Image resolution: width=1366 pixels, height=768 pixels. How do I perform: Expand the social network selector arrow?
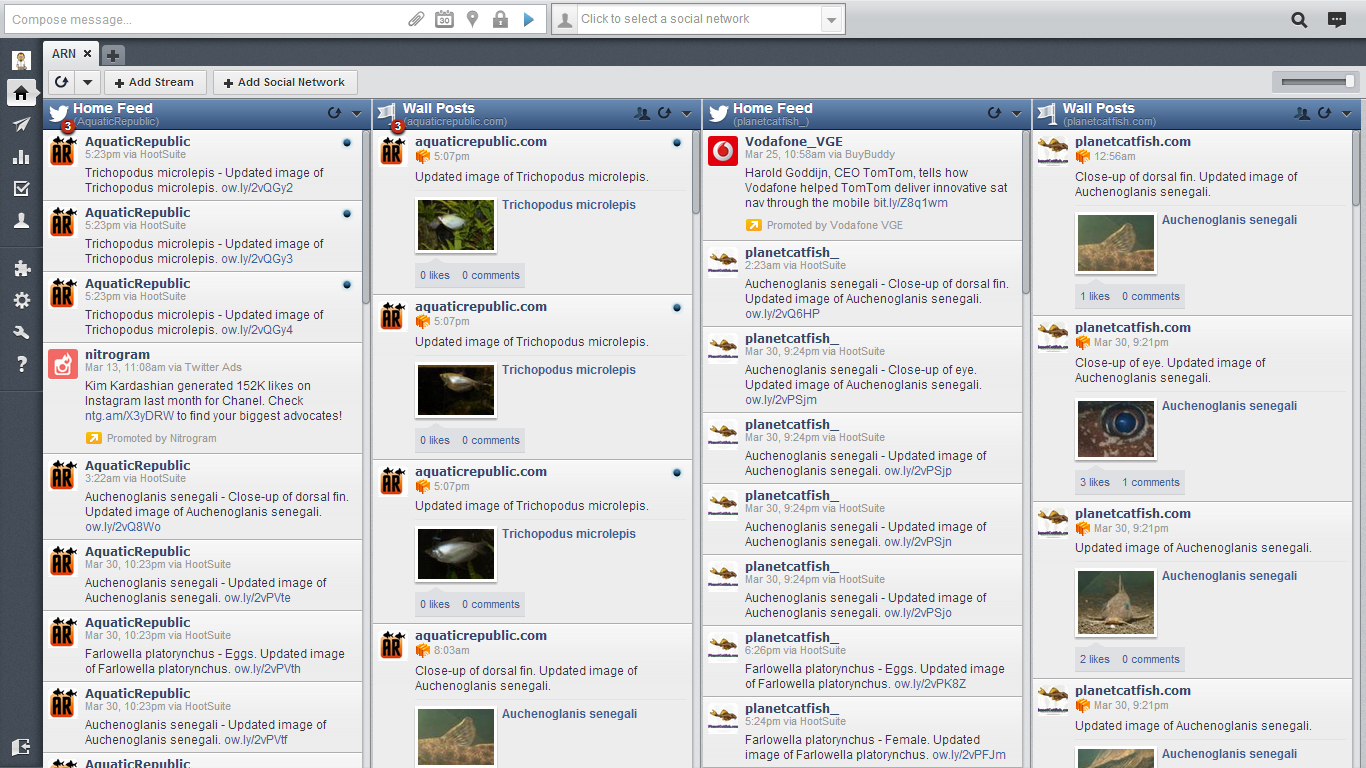tap(832, 19)
